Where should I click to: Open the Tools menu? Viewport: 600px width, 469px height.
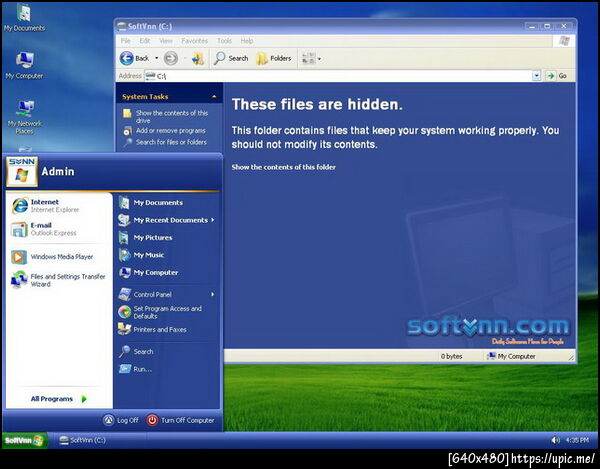pos(224,41)
